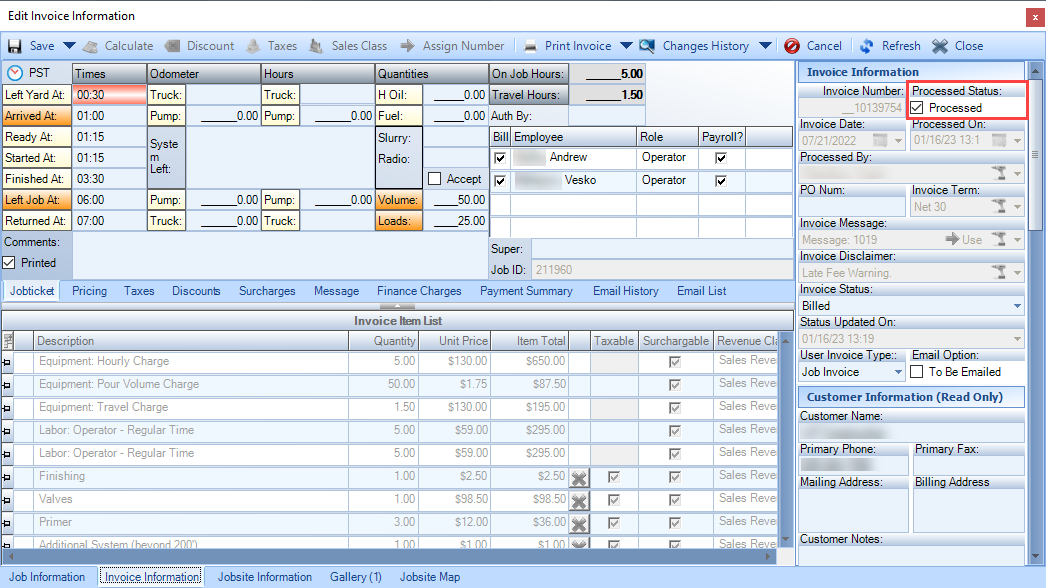Click the item list vertical scrollbar down arrow
This screenshot has width=1046, height=588.
(x=785, y=539)
